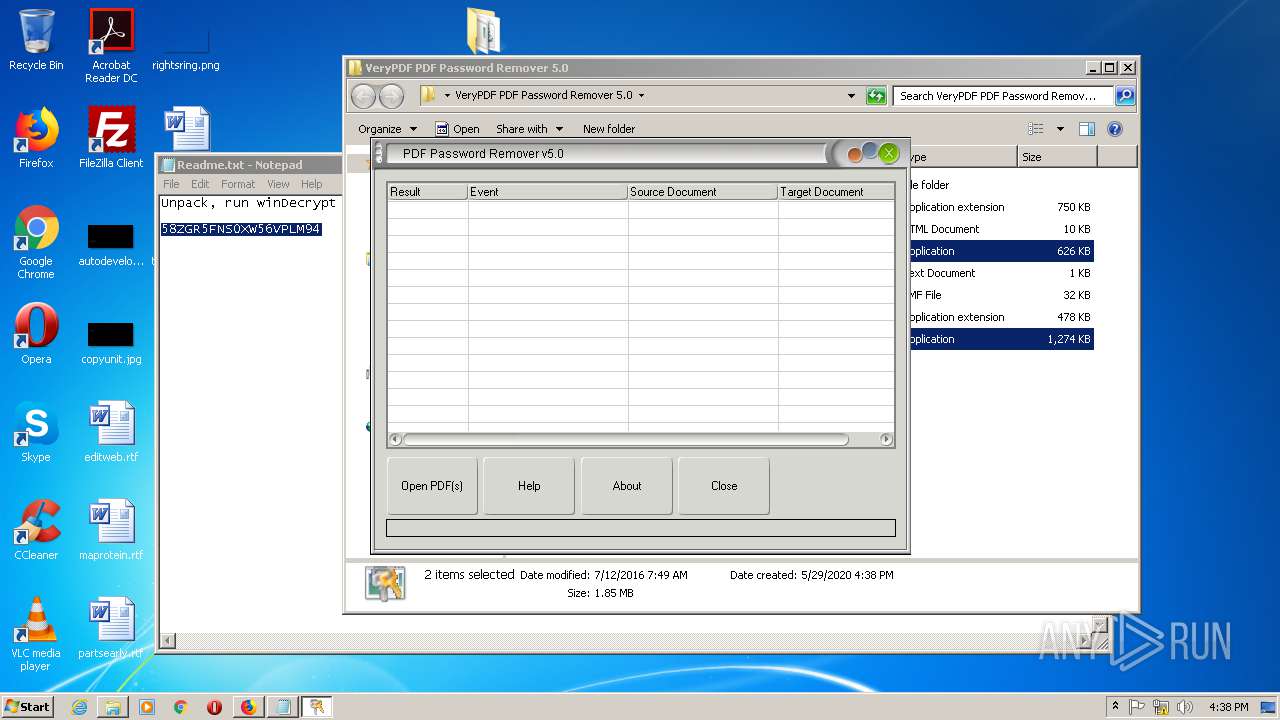Select maprotein.rtf desktop file

click(111, 530)
